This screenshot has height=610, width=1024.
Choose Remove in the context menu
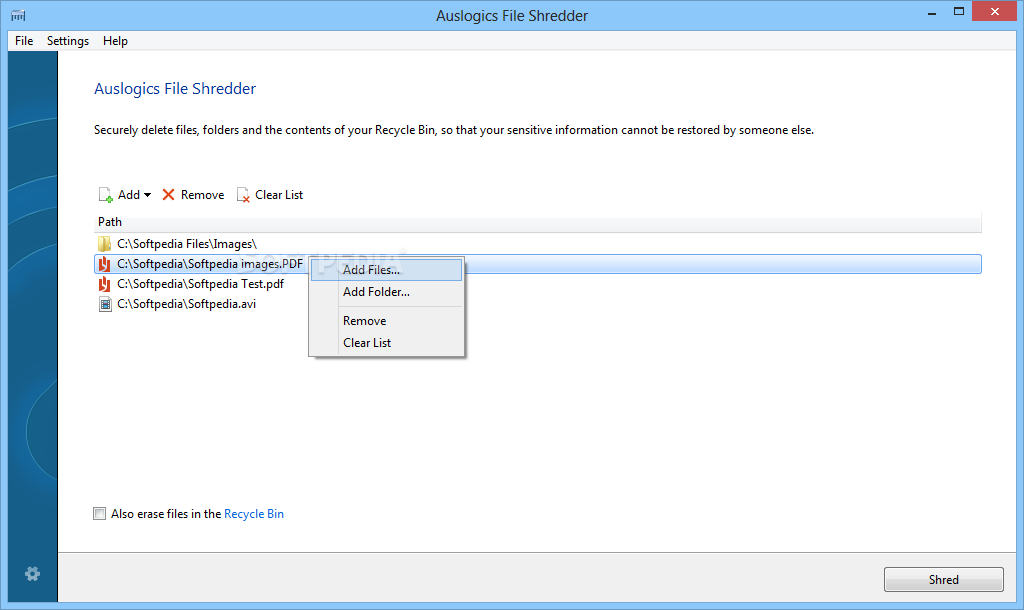coord(387,321)
